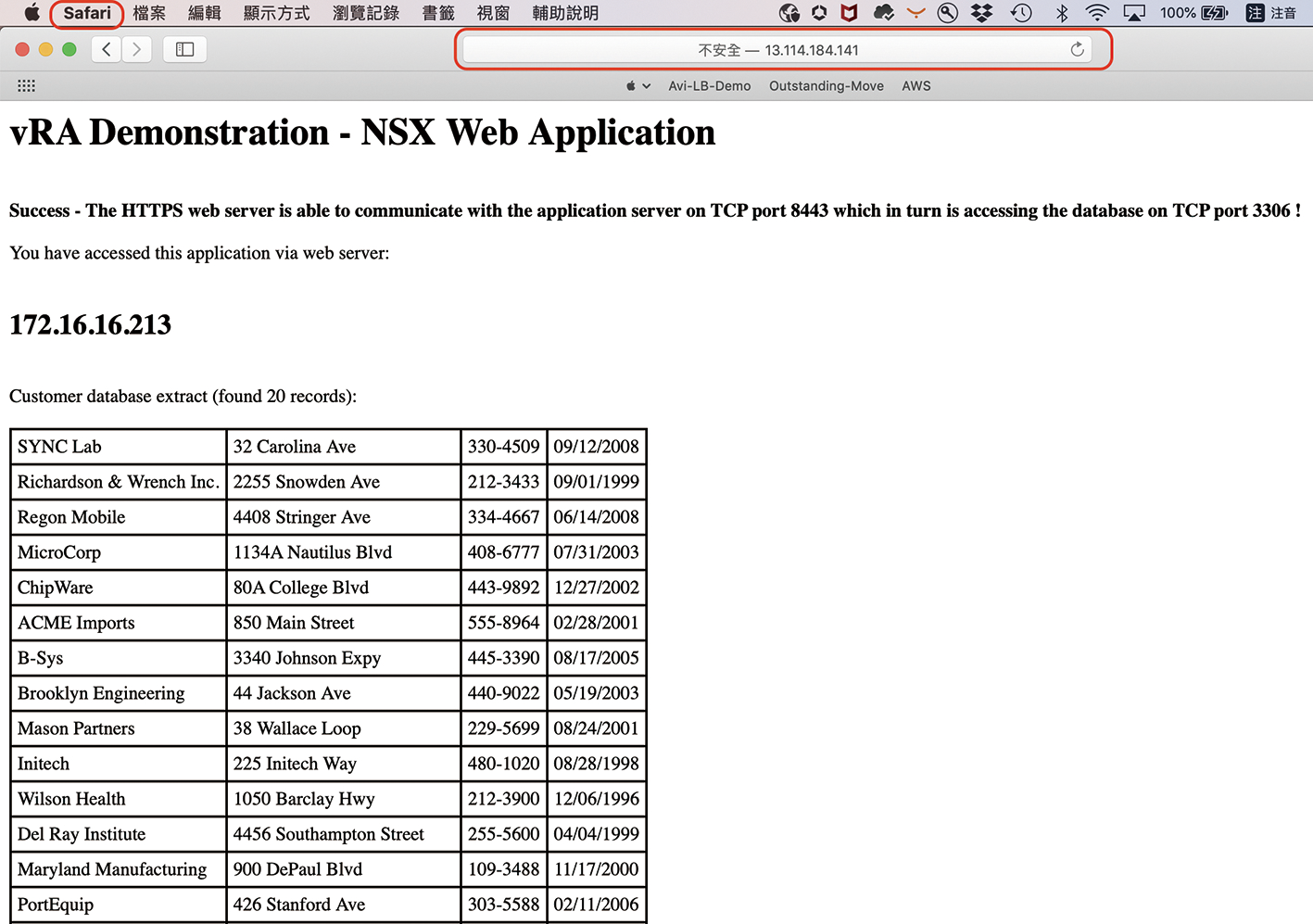The image size is (1313, 924).
Task: Open the AirPlay display menu
Action: [x=1134, y=13]
